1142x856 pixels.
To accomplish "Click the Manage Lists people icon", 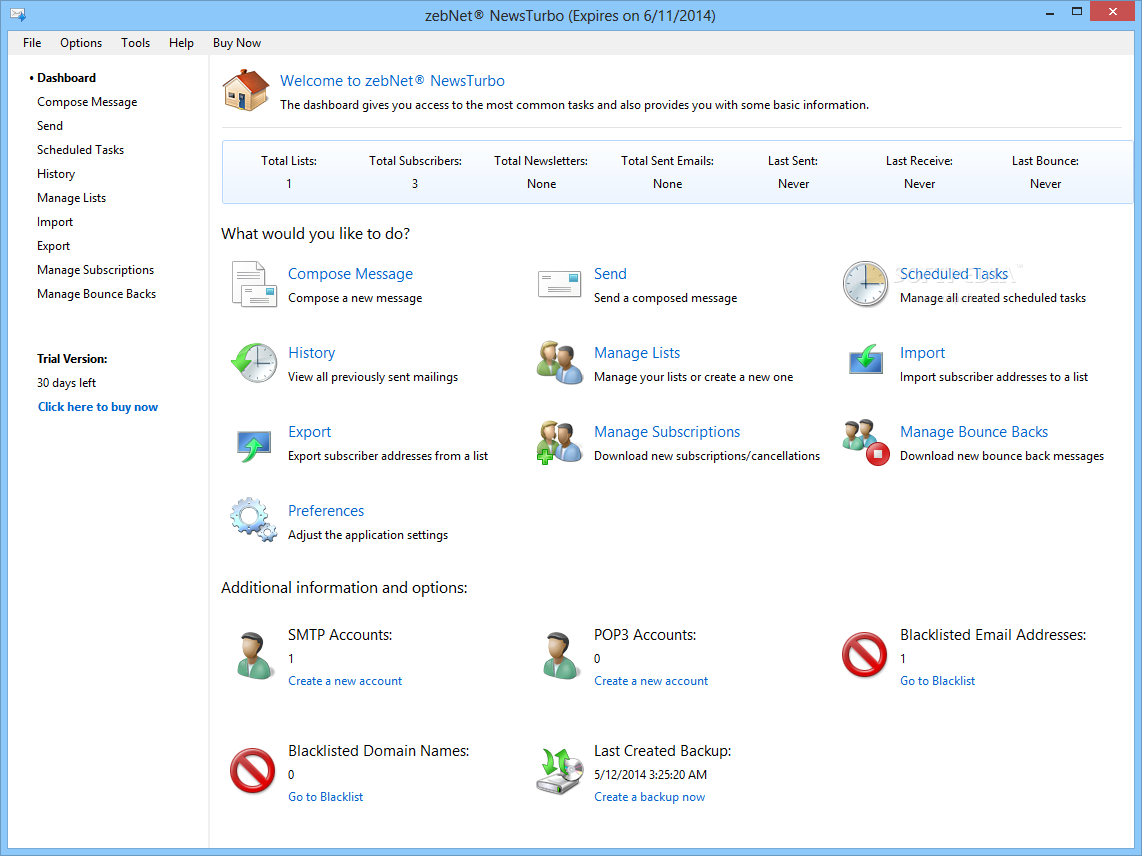I will [559, 363].
